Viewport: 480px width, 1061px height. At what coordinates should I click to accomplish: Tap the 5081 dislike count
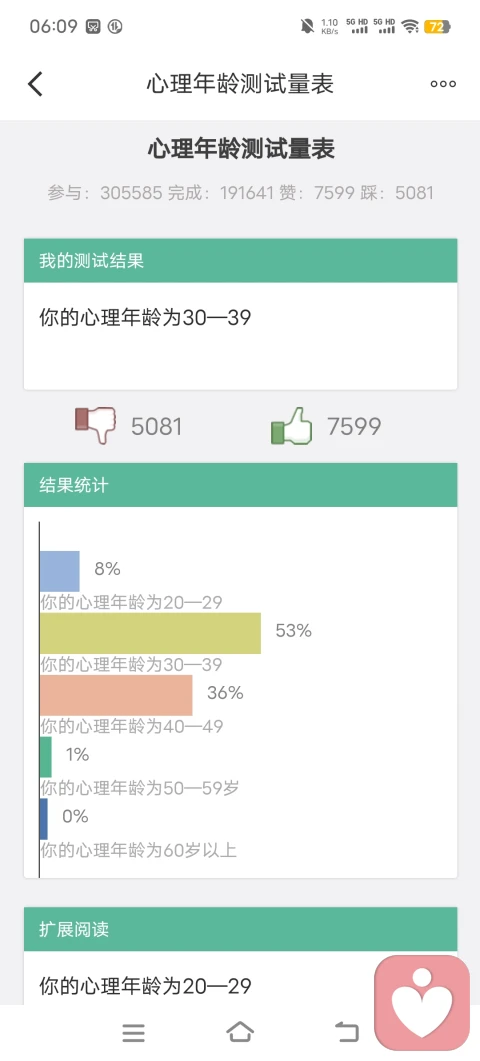tap(156, 426)
